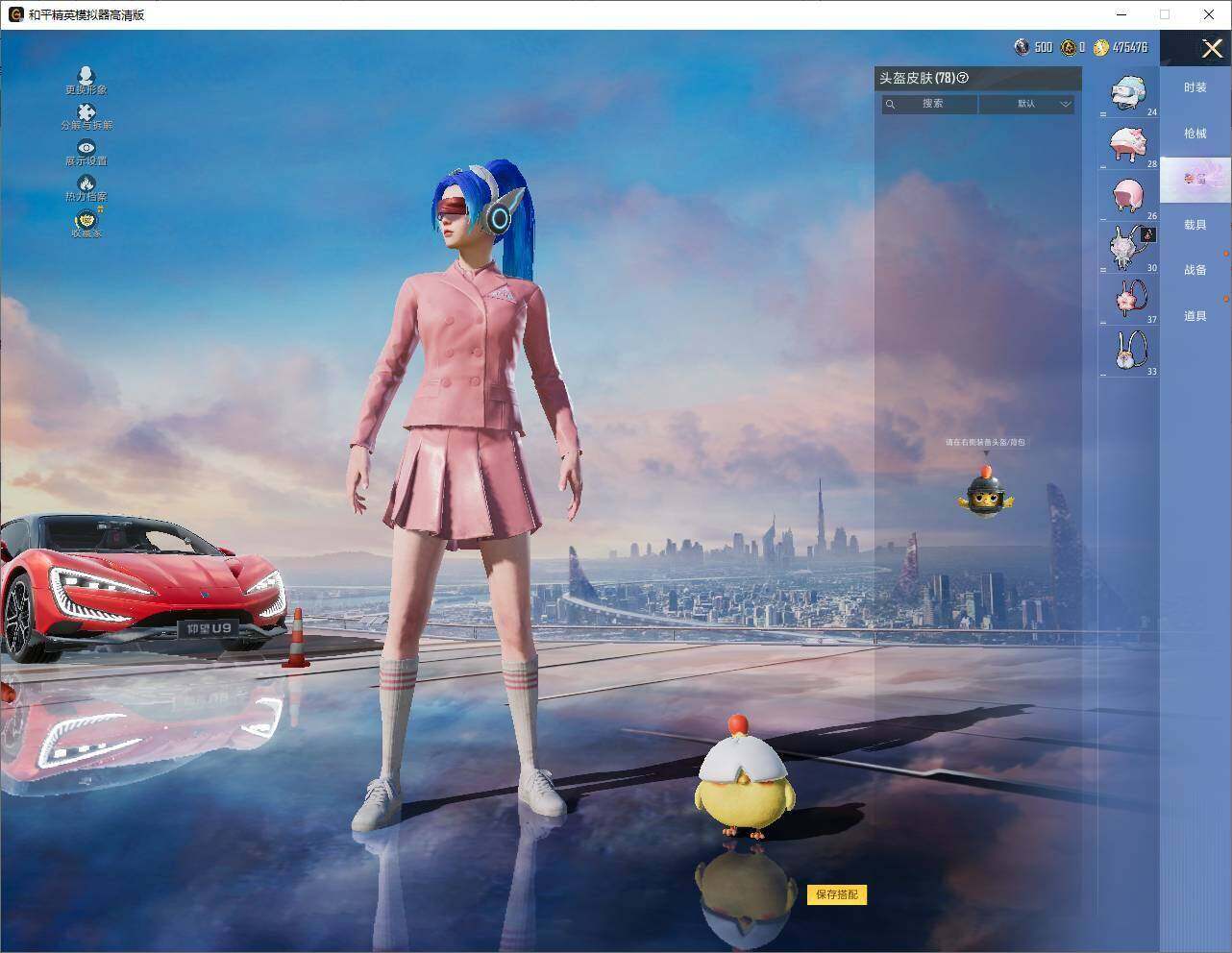Switch to the 载具 tab
This screenshot has height=953, width=1232.
(1195, 225)
